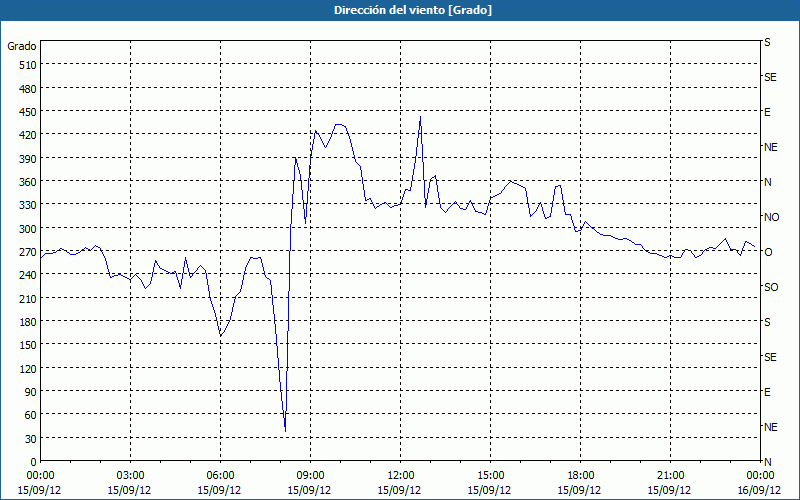Click the 15:00 time label
This screenshot has height=500, width=800.
point(490,476)
